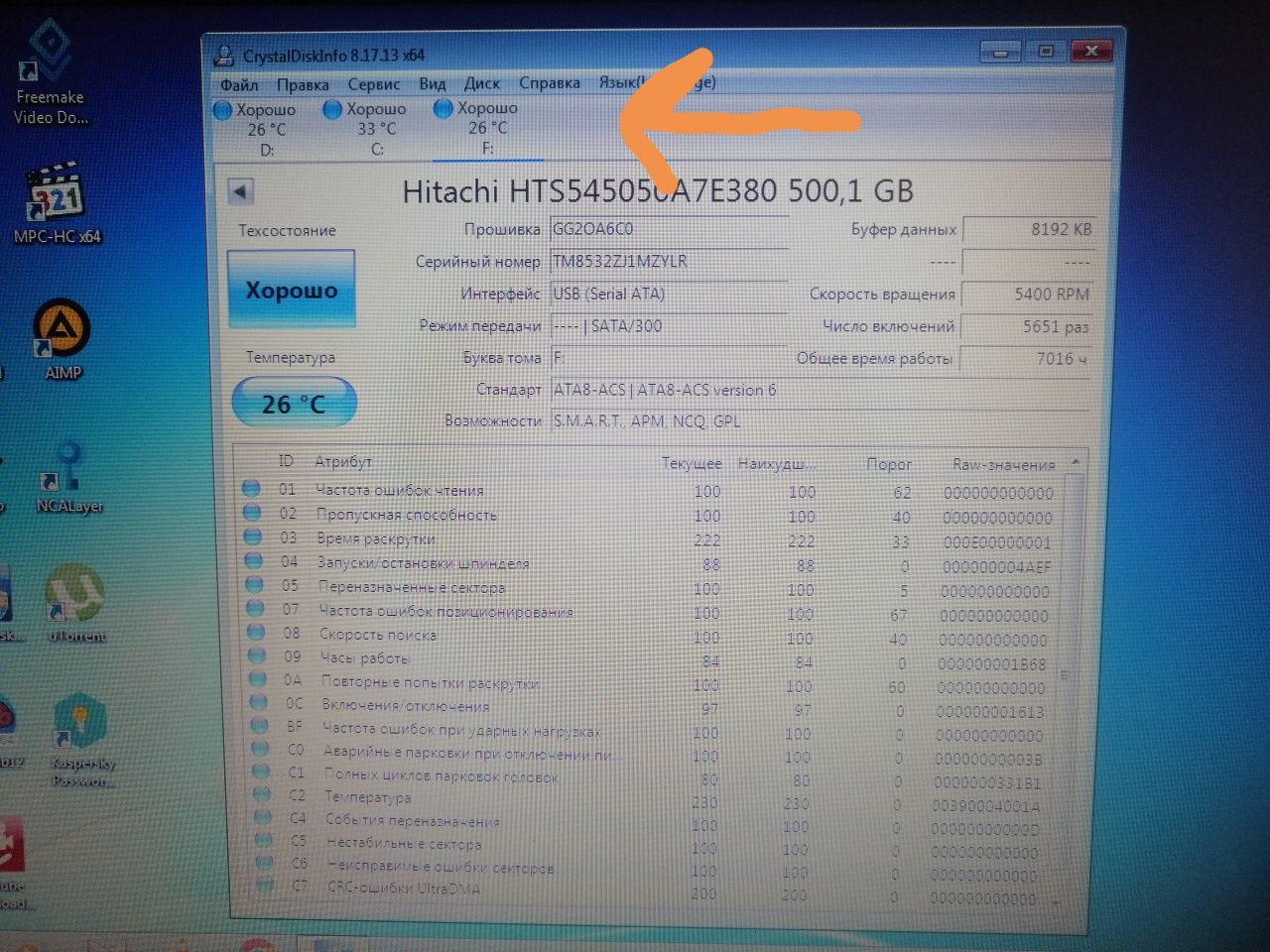Click status icon for Скорость поиска
This screenshot has height=952, width=1270.
click(257, 632)
